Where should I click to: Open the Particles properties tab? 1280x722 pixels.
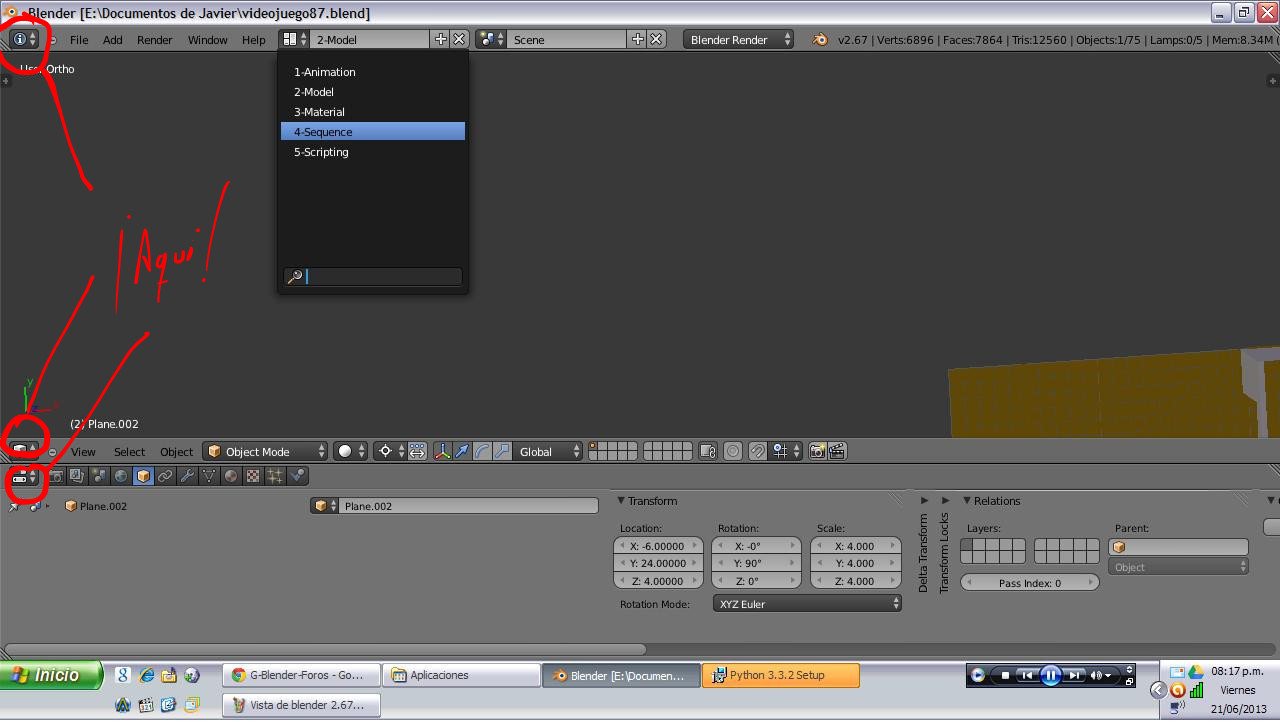pos(275,477)
